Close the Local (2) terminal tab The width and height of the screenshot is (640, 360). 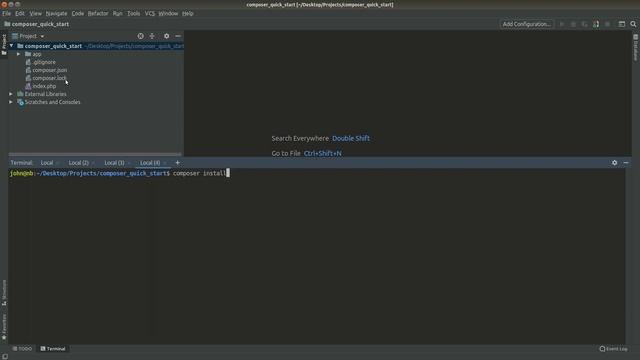coord(93,163)
